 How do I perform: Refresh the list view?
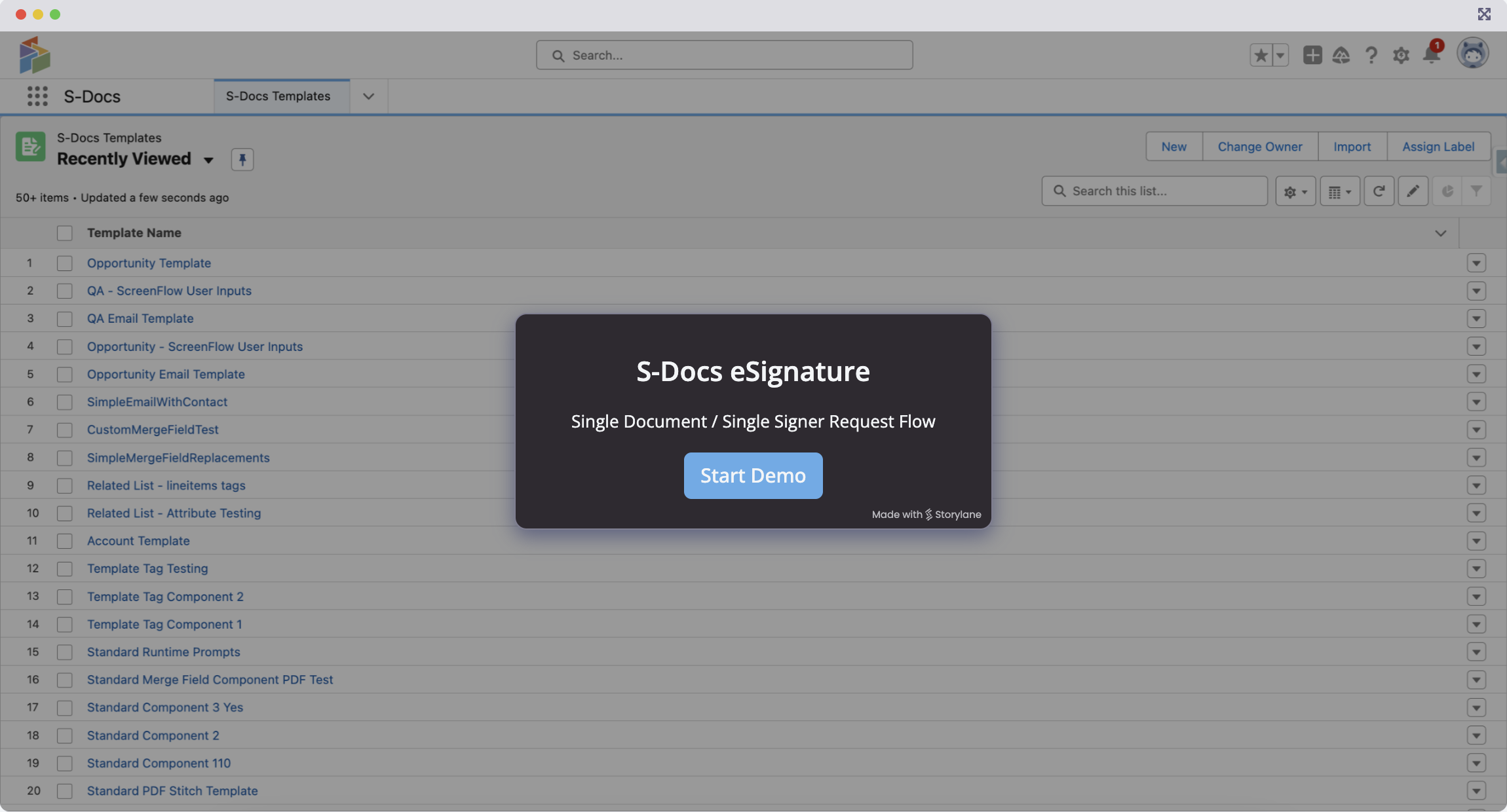click(1379, 191)
